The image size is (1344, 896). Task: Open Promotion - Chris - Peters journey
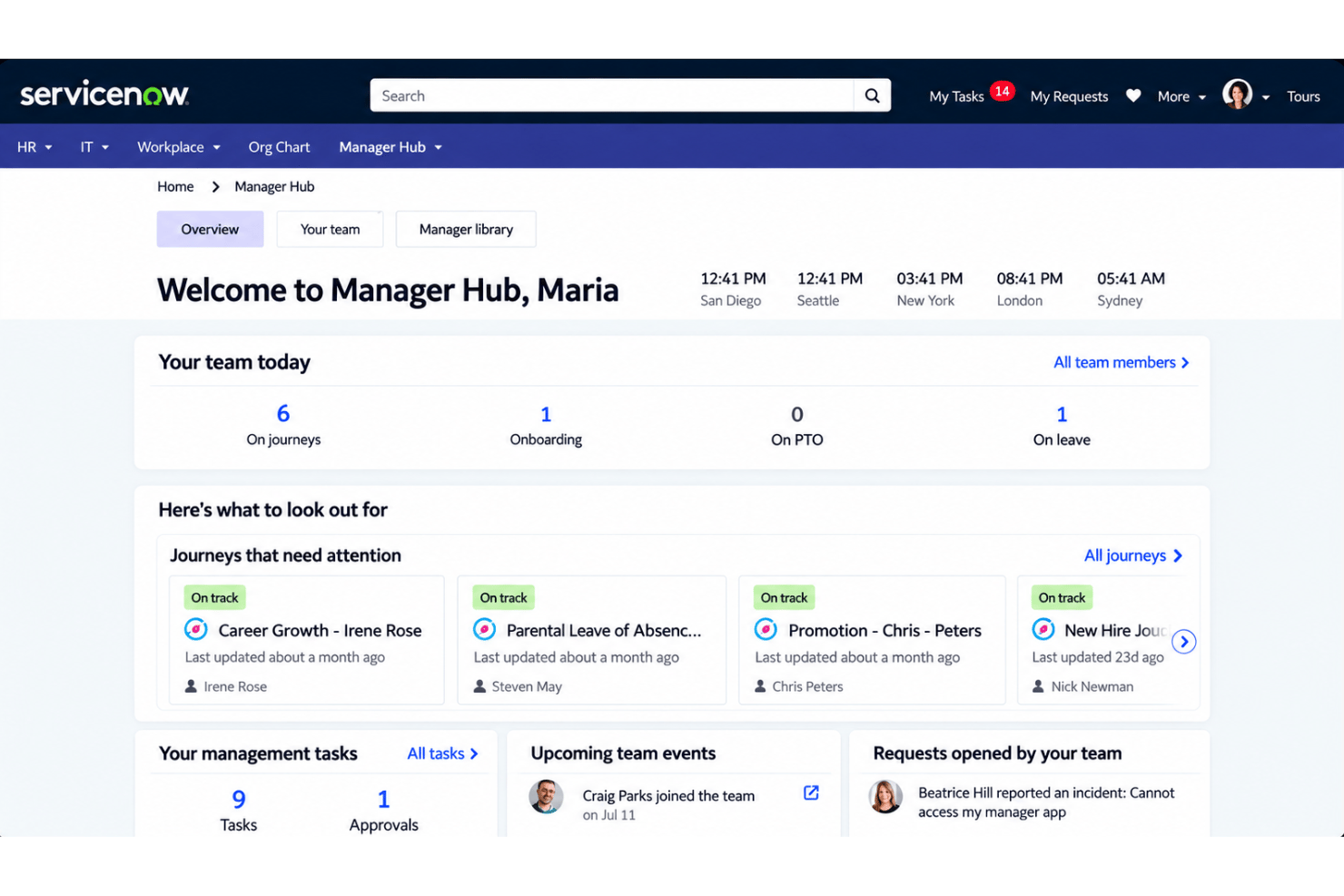884,630
